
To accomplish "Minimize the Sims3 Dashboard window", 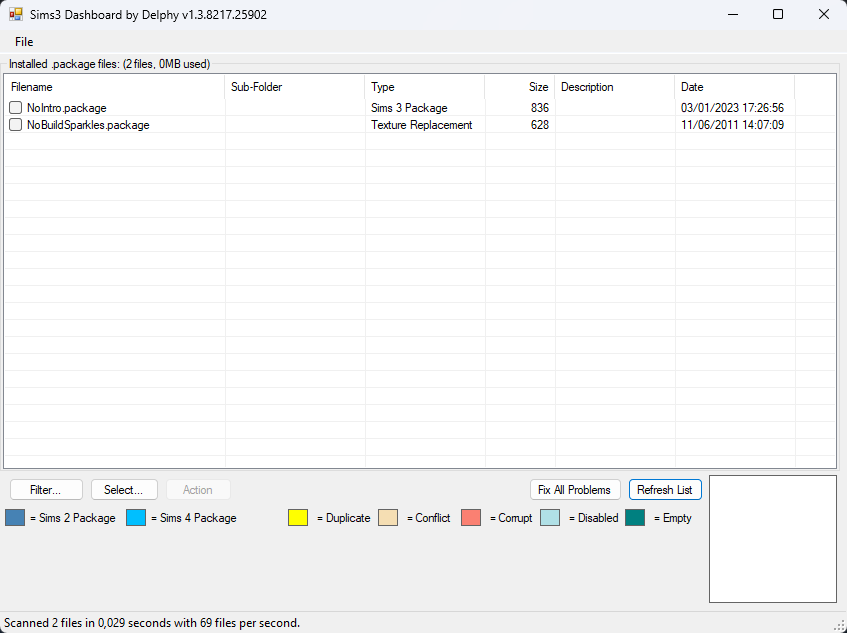I will (732, 14).
